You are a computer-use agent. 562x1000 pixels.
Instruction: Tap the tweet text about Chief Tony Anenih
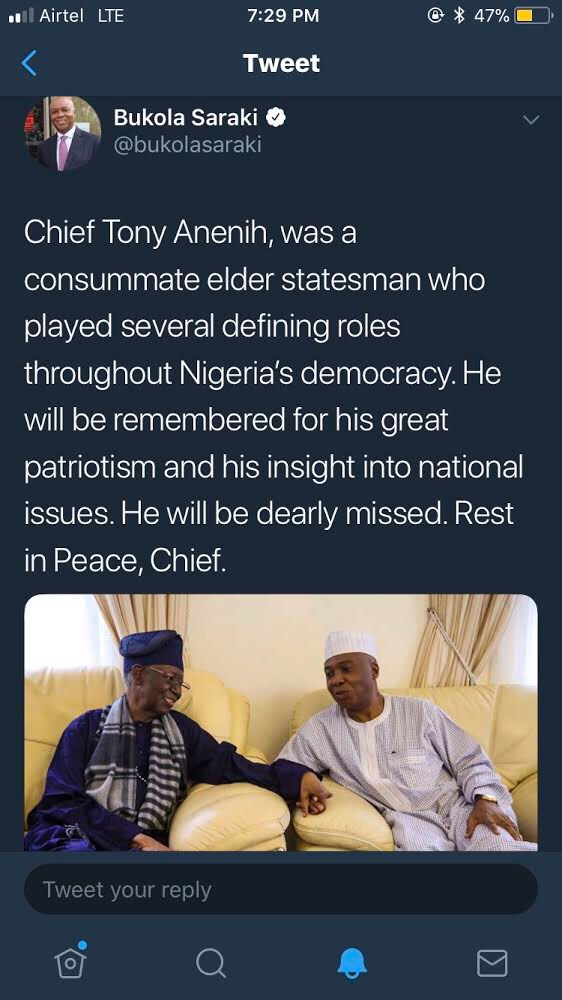coord(274,397)
